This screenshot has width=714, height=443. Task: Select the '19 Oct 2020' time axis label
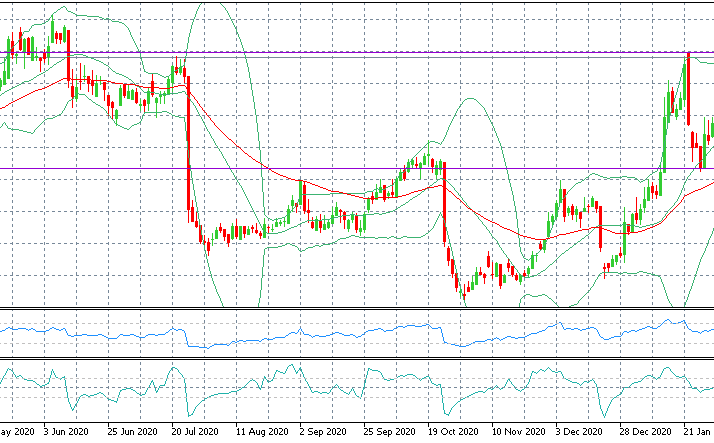453,431
